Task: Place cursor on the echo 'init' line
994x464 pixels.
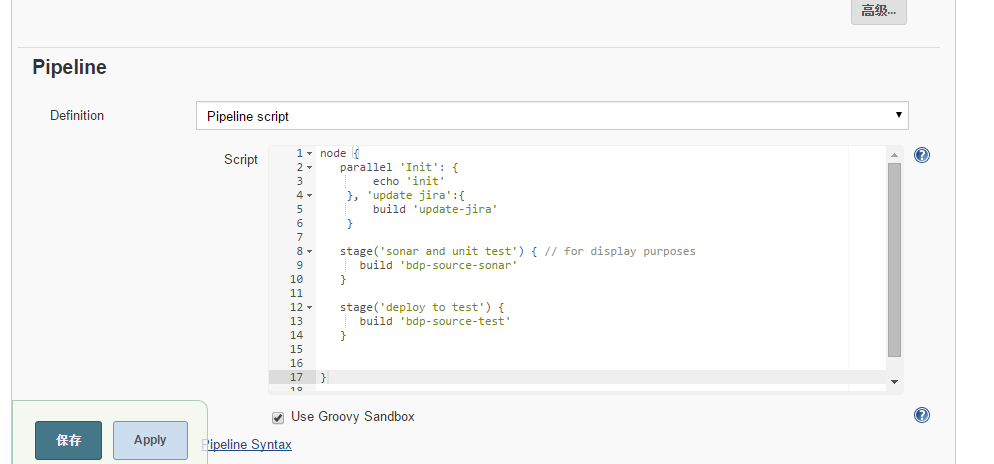Action: [x=408, y=181]
